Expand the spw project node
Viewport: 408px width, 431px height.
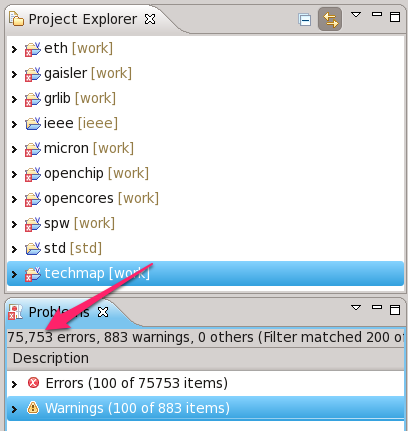click(x=14, y=224)
